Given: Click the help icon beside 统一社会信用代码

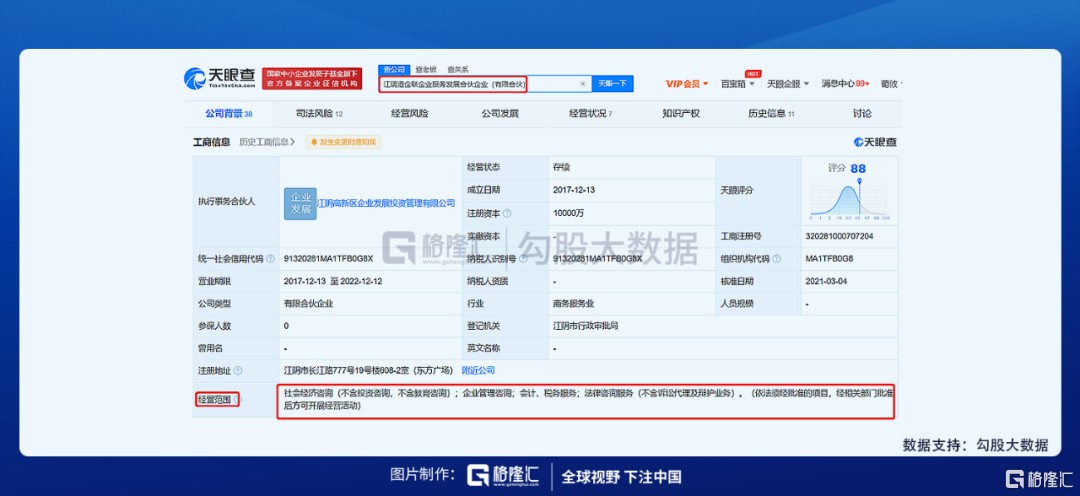Looking at the screenshot, I should click(271, 259).
